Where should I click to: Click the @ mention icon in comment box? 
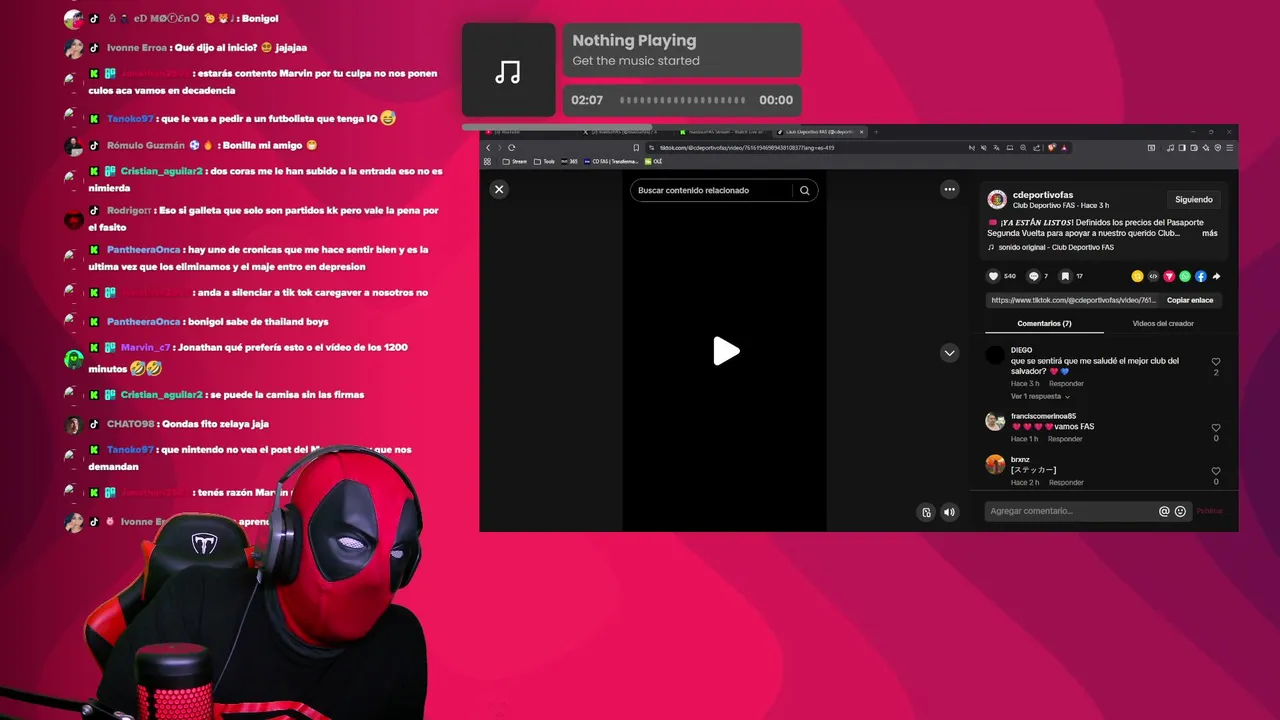point(1164,511)
